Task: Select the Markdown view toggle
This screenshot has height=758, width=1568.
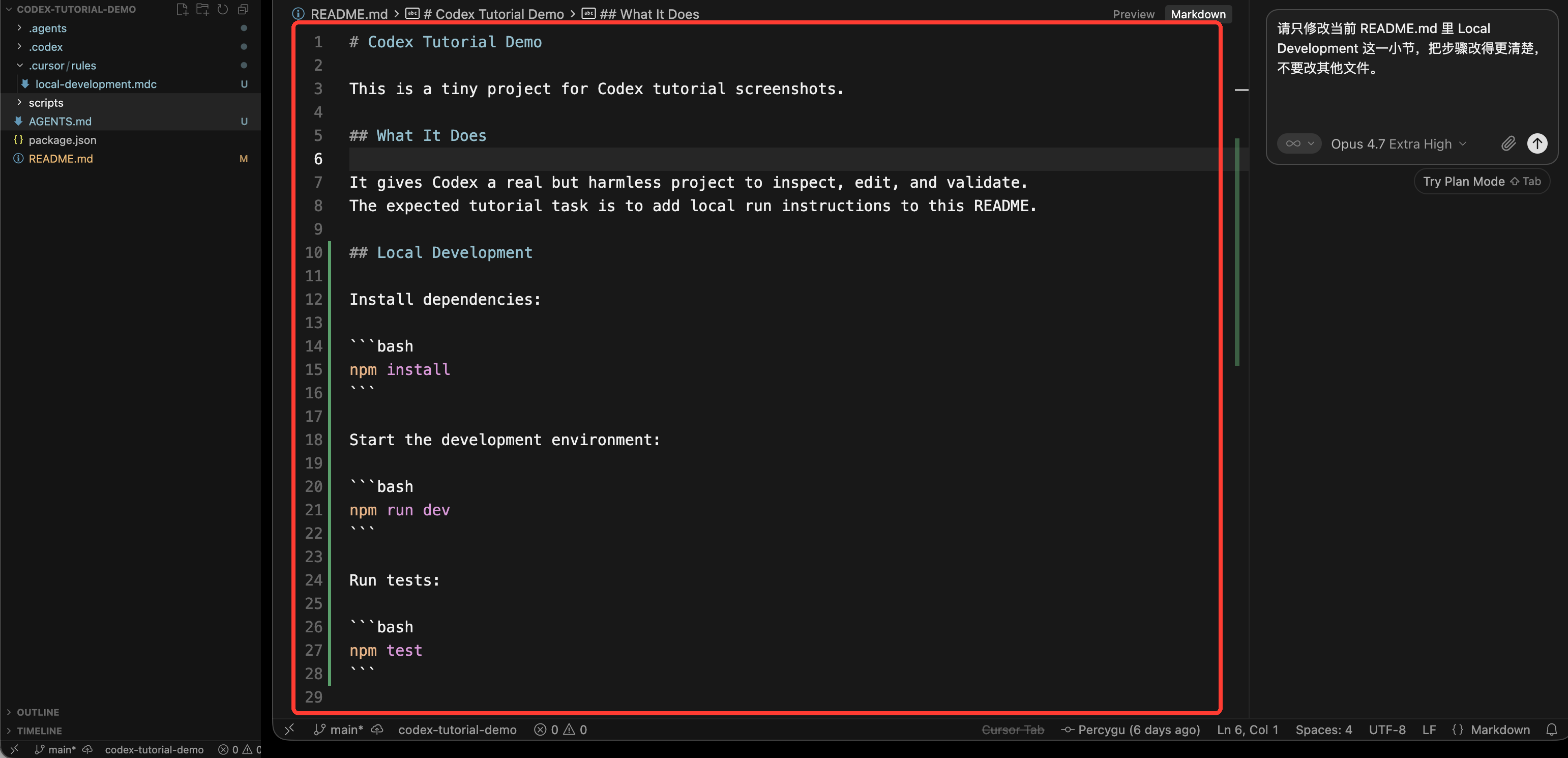Action: 1198,14
